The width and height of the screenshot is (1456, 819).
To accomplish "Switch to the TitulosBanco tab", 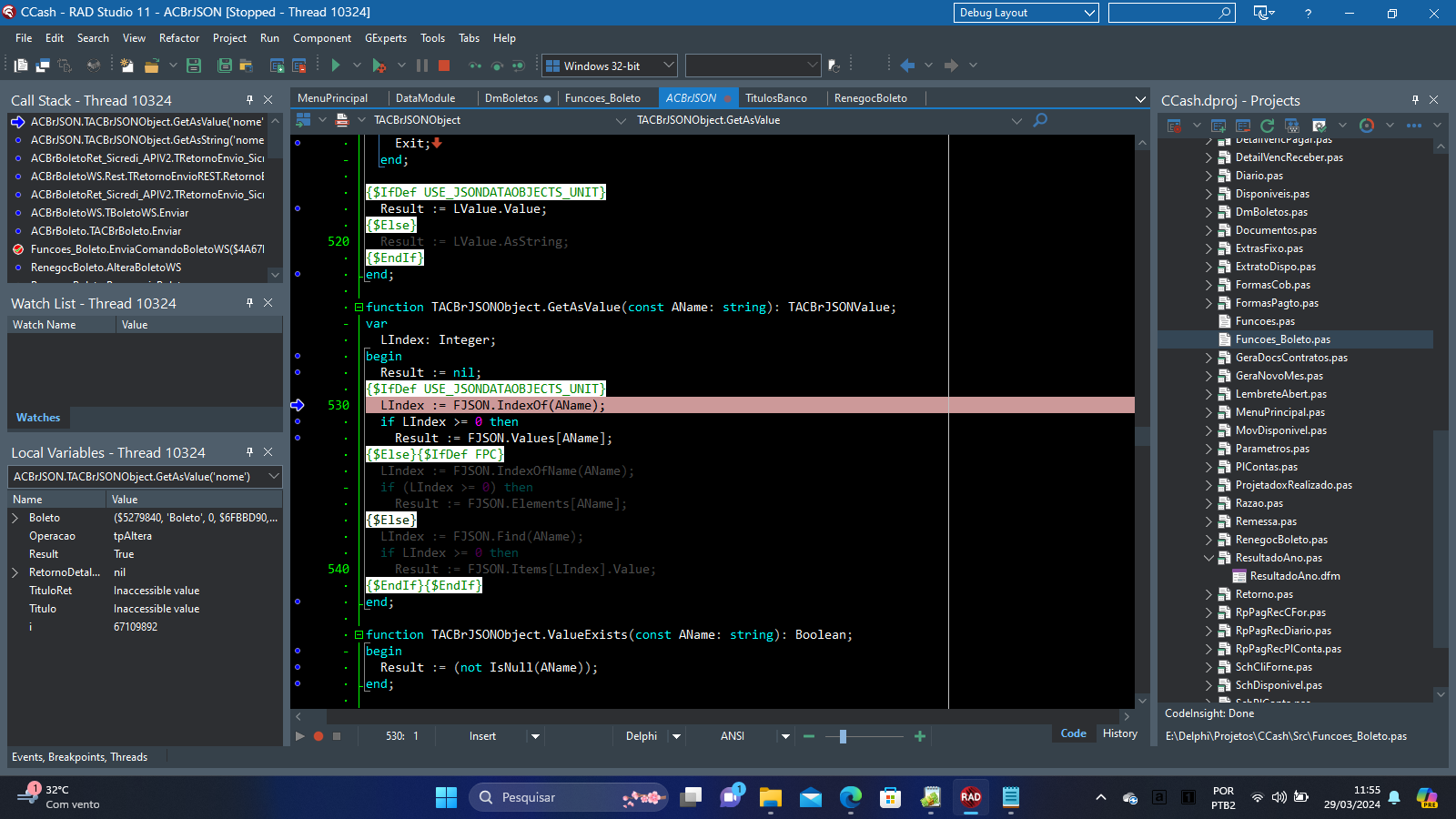I will point(776,98).
